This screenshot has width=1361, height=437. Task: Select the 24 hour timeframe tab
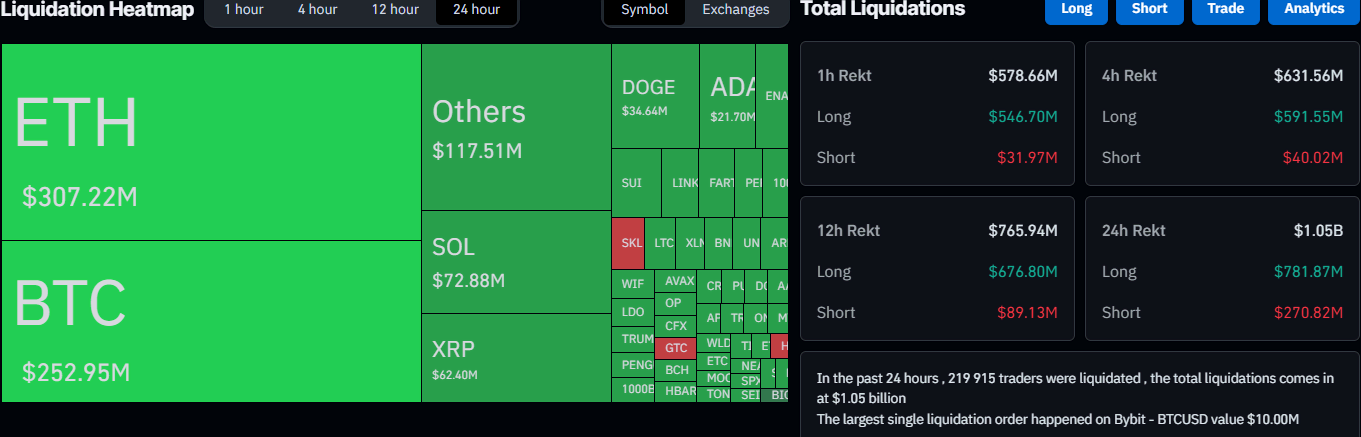(476, 10)
